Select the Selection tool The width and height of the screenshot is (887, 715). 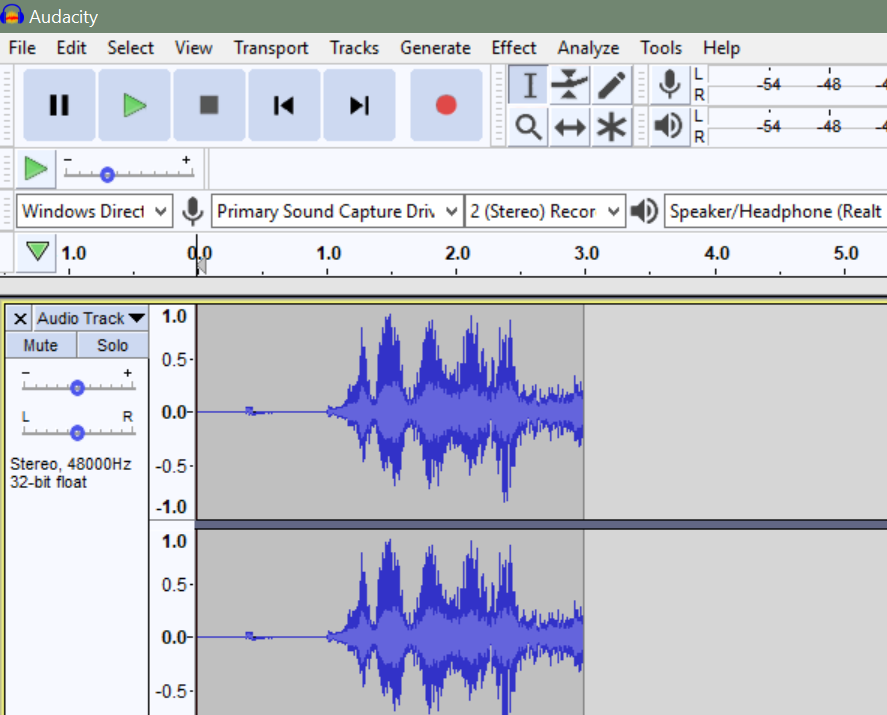(x=527, y=85)
